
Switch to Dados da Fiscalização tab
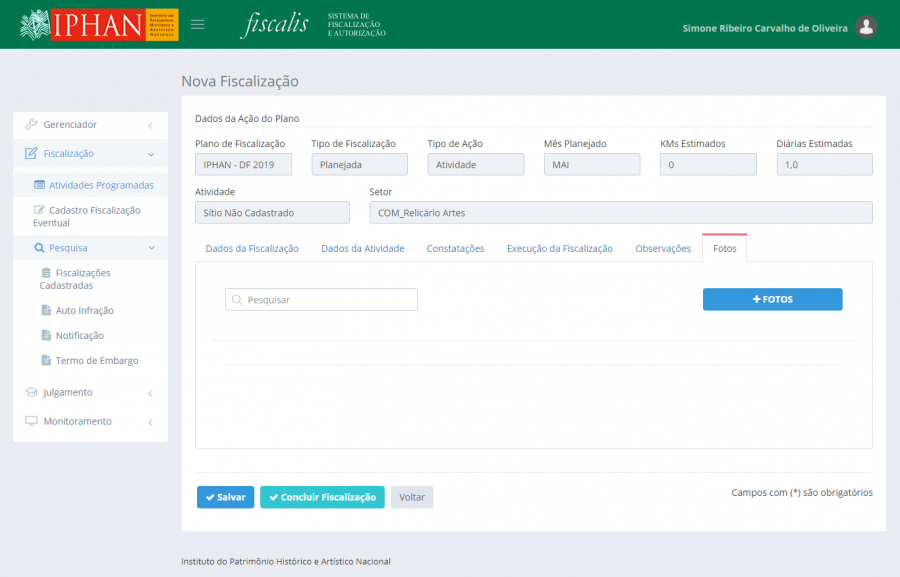tap(252, 248)
